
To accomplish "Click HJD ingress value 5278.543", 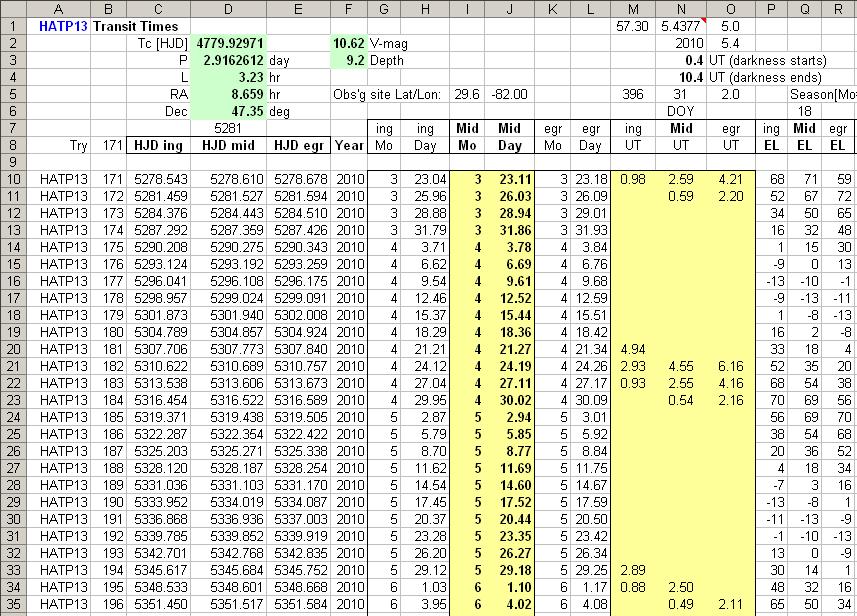I will [159, 179].
